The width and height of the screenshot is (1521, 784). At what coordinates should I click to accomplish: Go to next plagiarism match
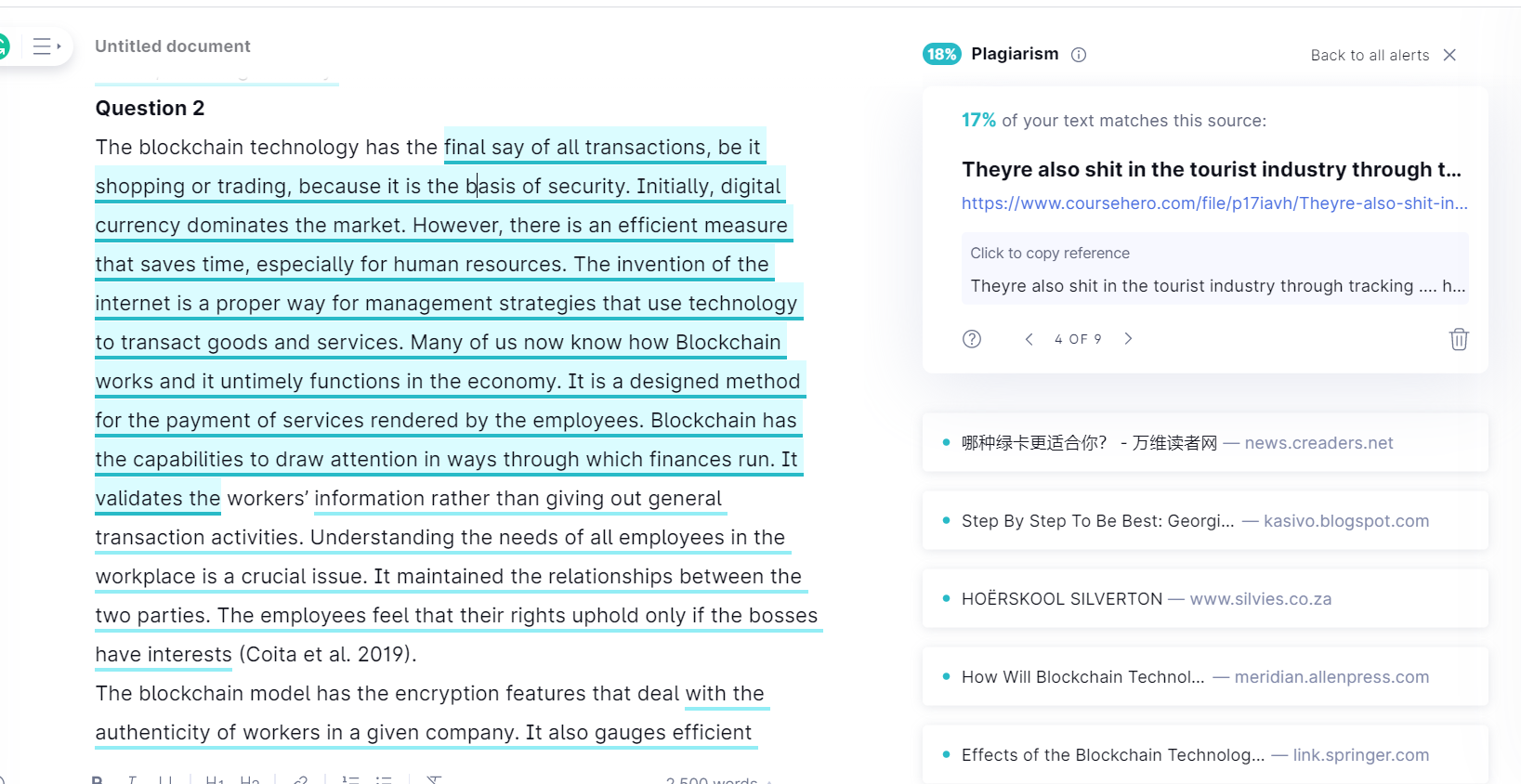coord(1128,339)
